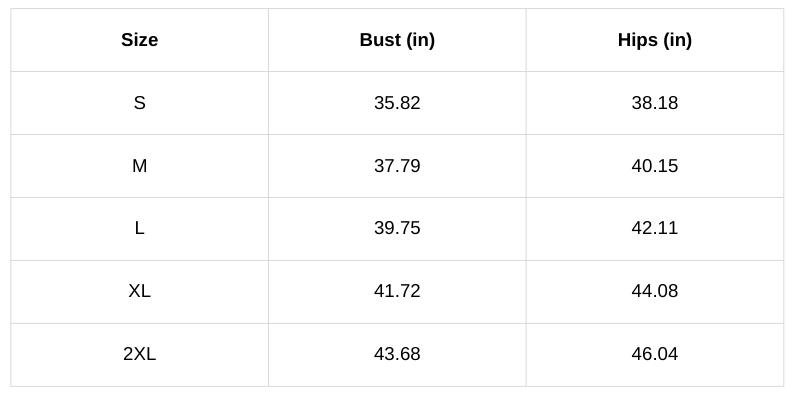Viewport: 800px width, 400px height.
Task: Click bust value 41.72
Action: click(x=397, y=291)
